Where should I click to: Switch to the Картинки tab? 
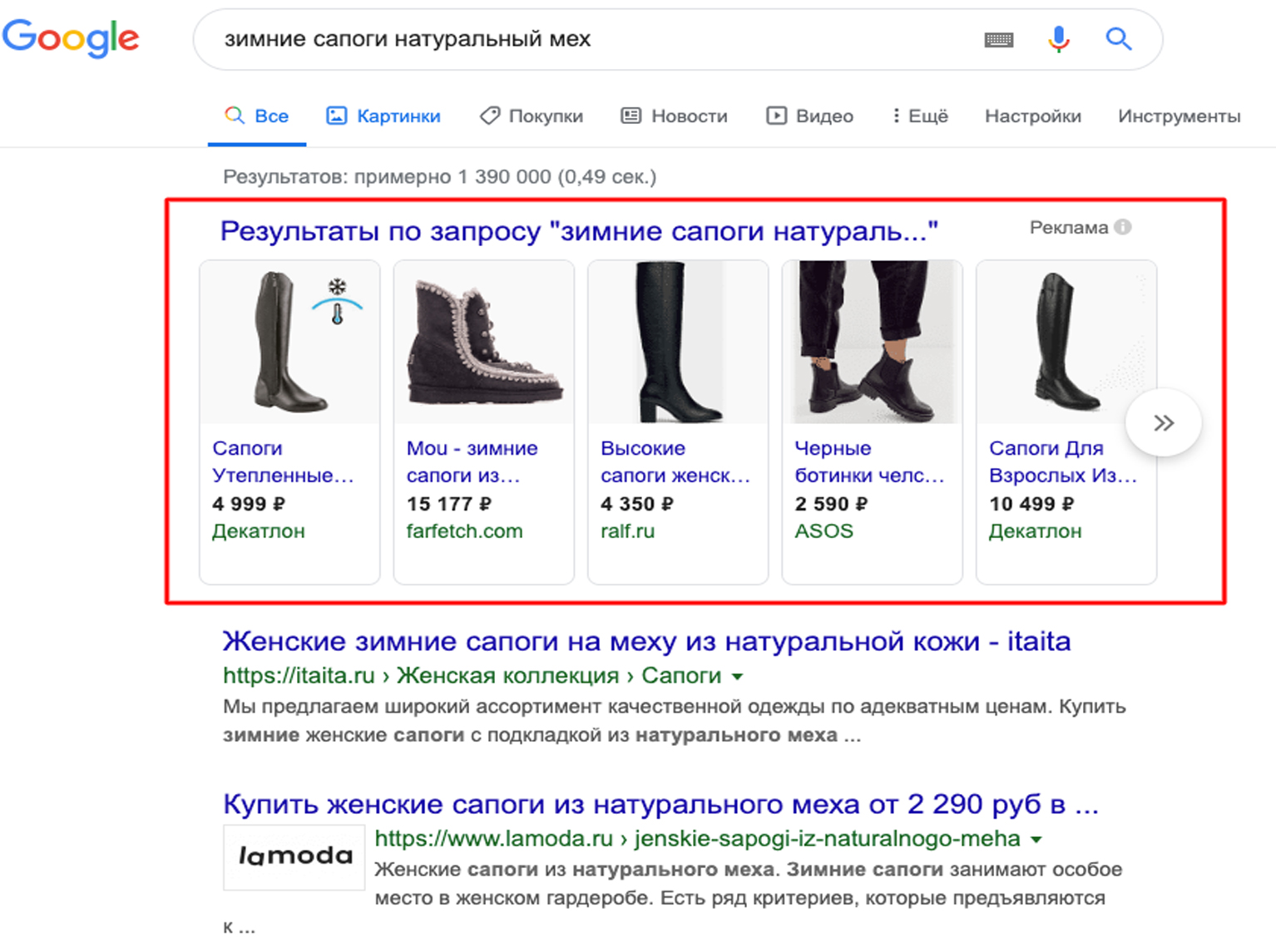pos(383,116)
